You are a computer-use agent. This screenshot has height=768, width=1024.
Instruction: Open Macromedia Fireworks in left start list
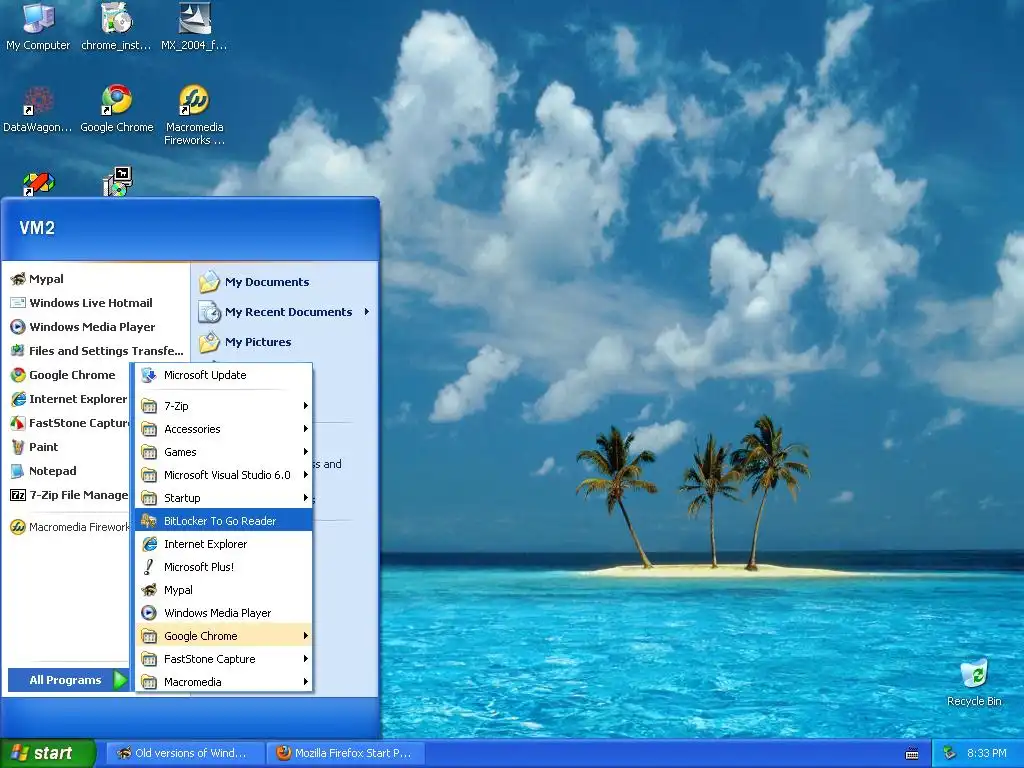pyautogui.click(x=69, y=527)
